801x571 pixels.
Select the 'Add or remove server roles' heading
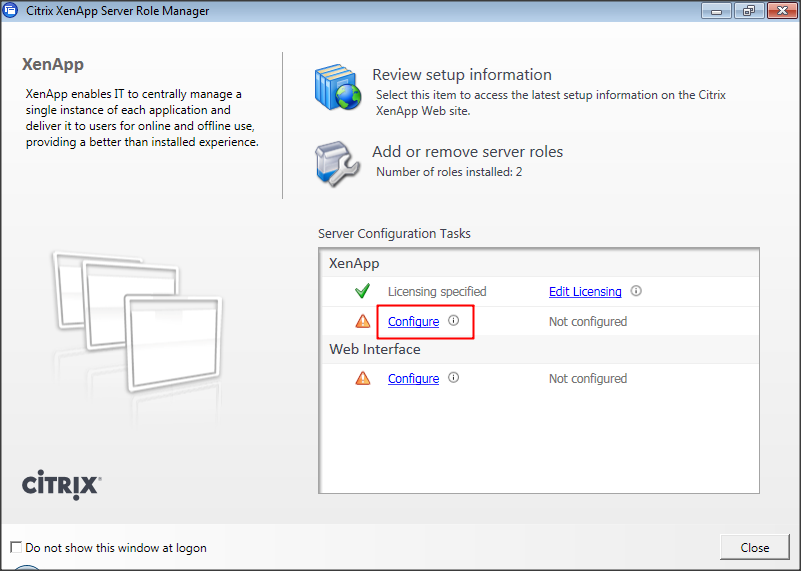467,152
